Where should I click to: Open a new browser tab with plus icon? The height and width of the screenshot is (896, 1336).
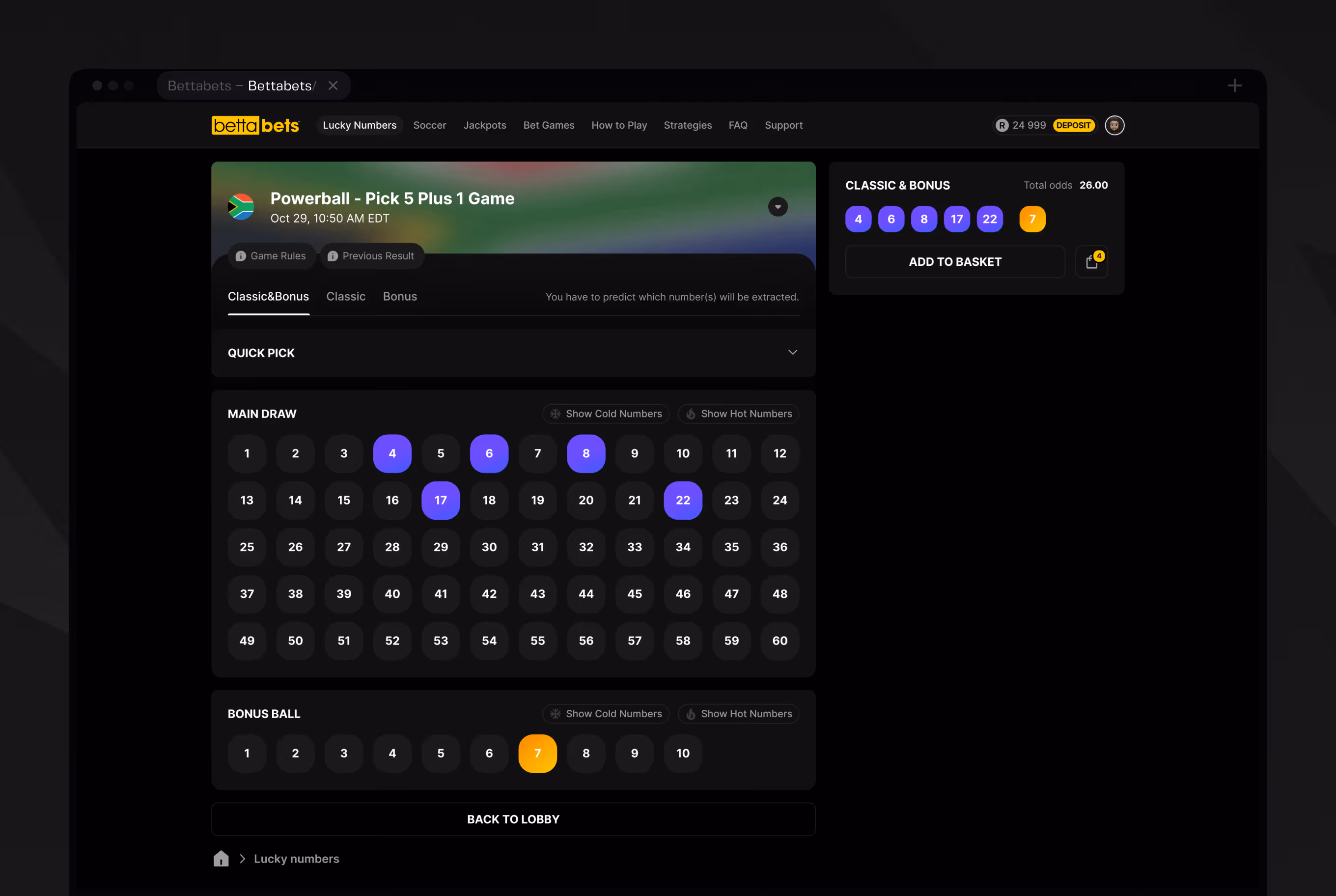pyautogui.click(x=1234, y=85)
